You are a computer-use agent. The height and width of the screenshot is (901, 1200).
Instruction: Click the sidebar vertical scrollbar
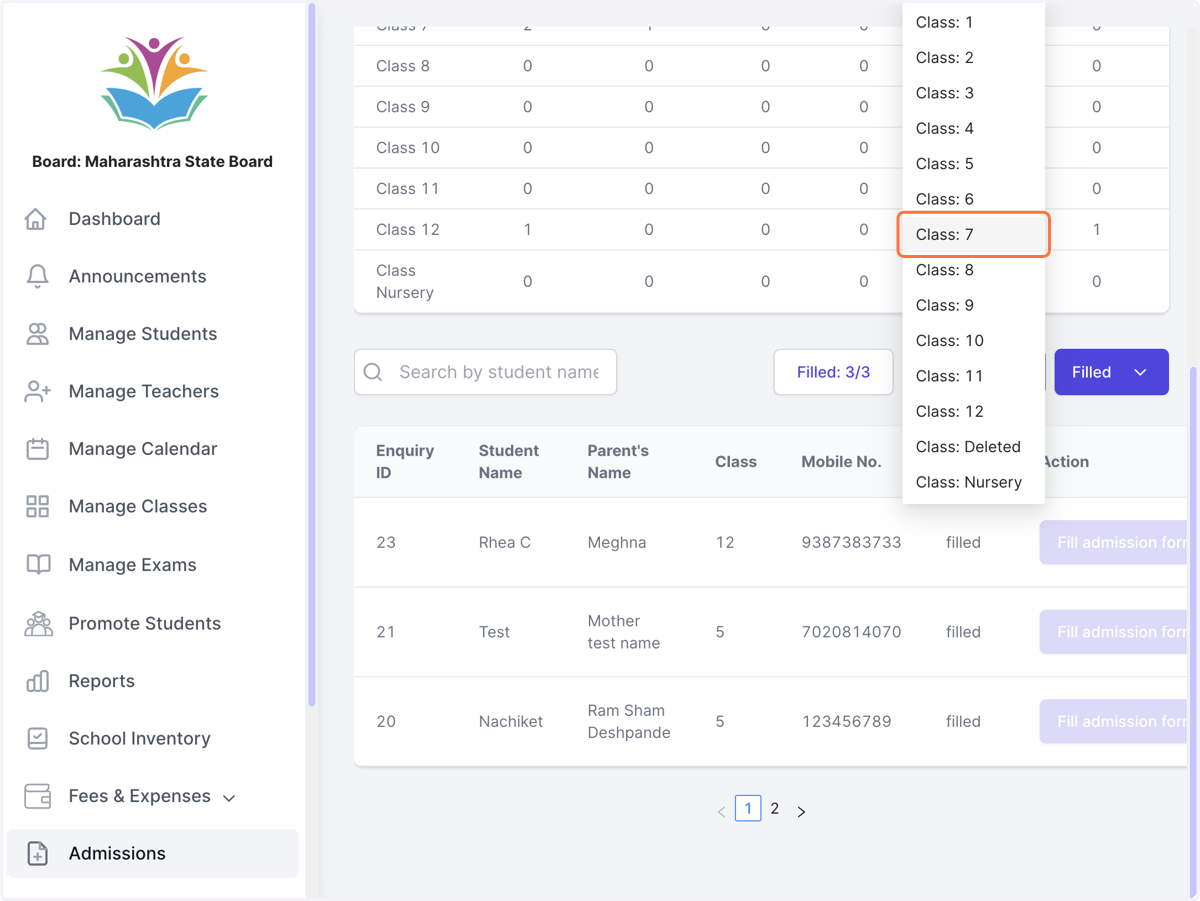(312, 355)
